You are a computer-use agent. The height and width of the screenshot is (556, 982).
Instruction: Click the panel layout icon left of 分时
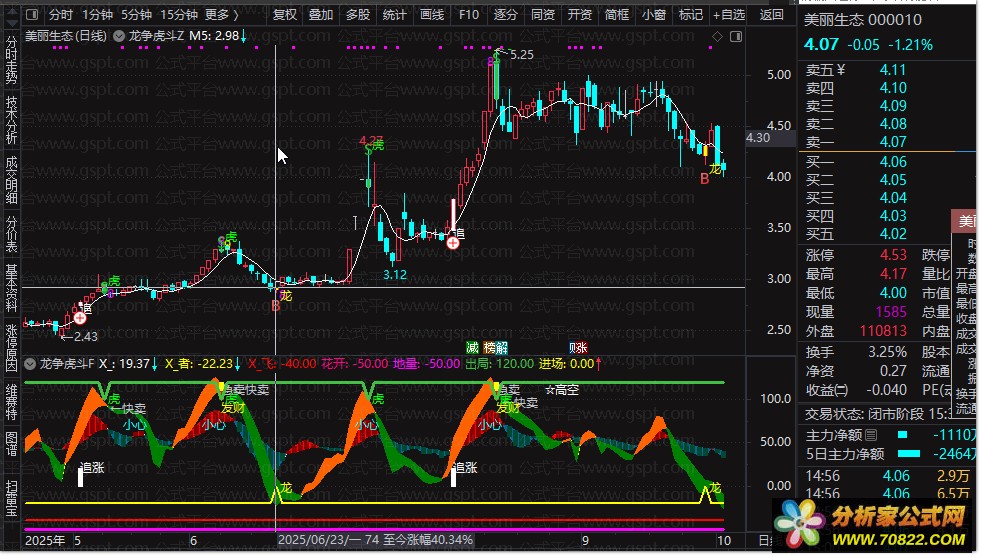point(32,15)
